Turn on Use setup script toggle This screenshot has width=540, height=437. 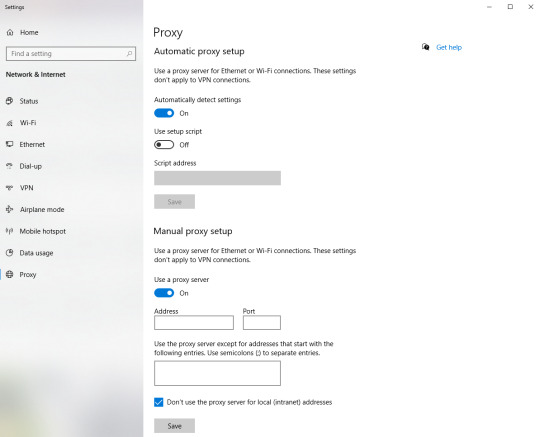pos(164,145)
